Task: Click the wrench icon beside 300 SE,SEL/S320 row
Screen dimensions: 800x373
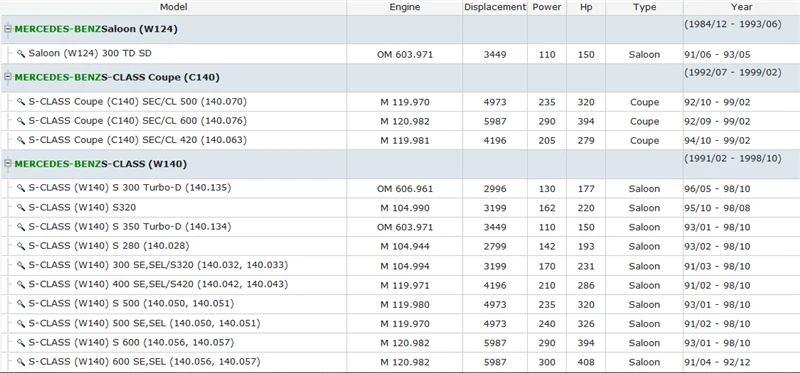Action: [21, 266]
